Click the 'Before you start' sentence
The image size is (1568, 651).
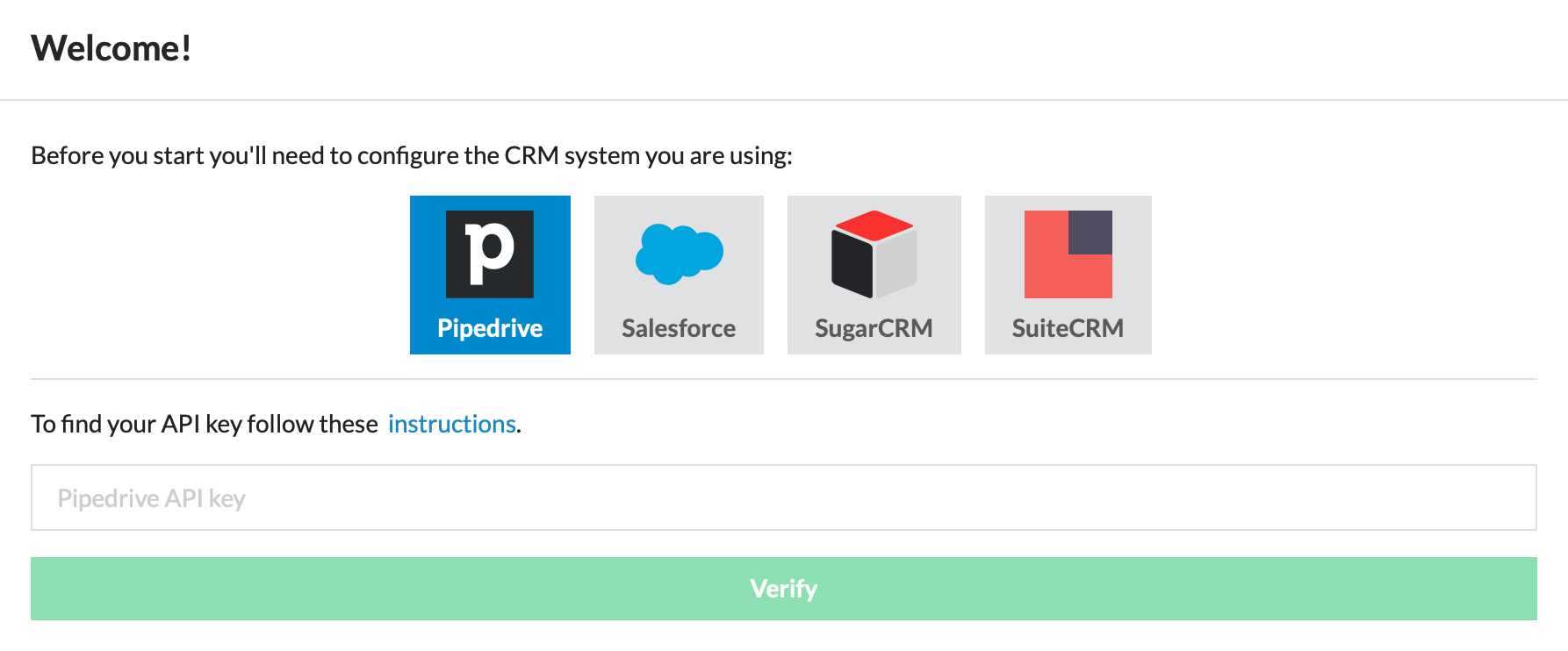[x=412, y=155]
